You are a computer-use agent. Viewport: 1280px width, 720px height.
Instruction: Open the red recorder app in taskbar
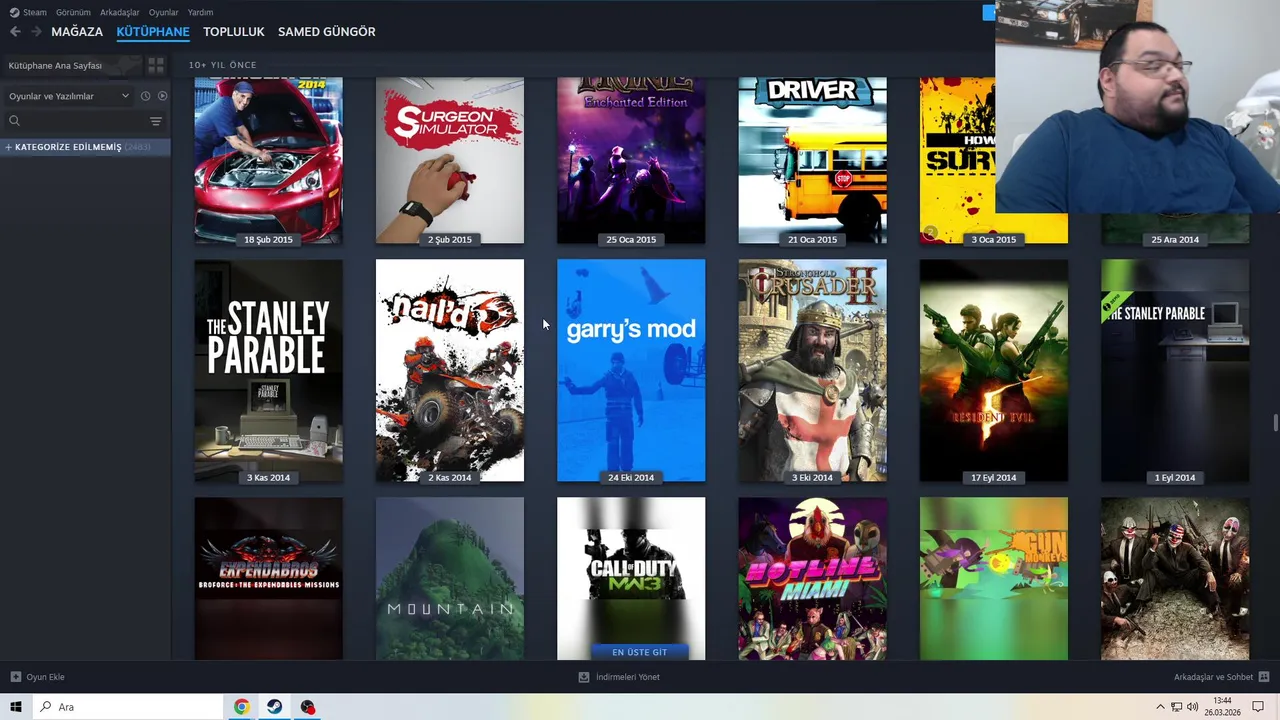(x=307, y=707)
